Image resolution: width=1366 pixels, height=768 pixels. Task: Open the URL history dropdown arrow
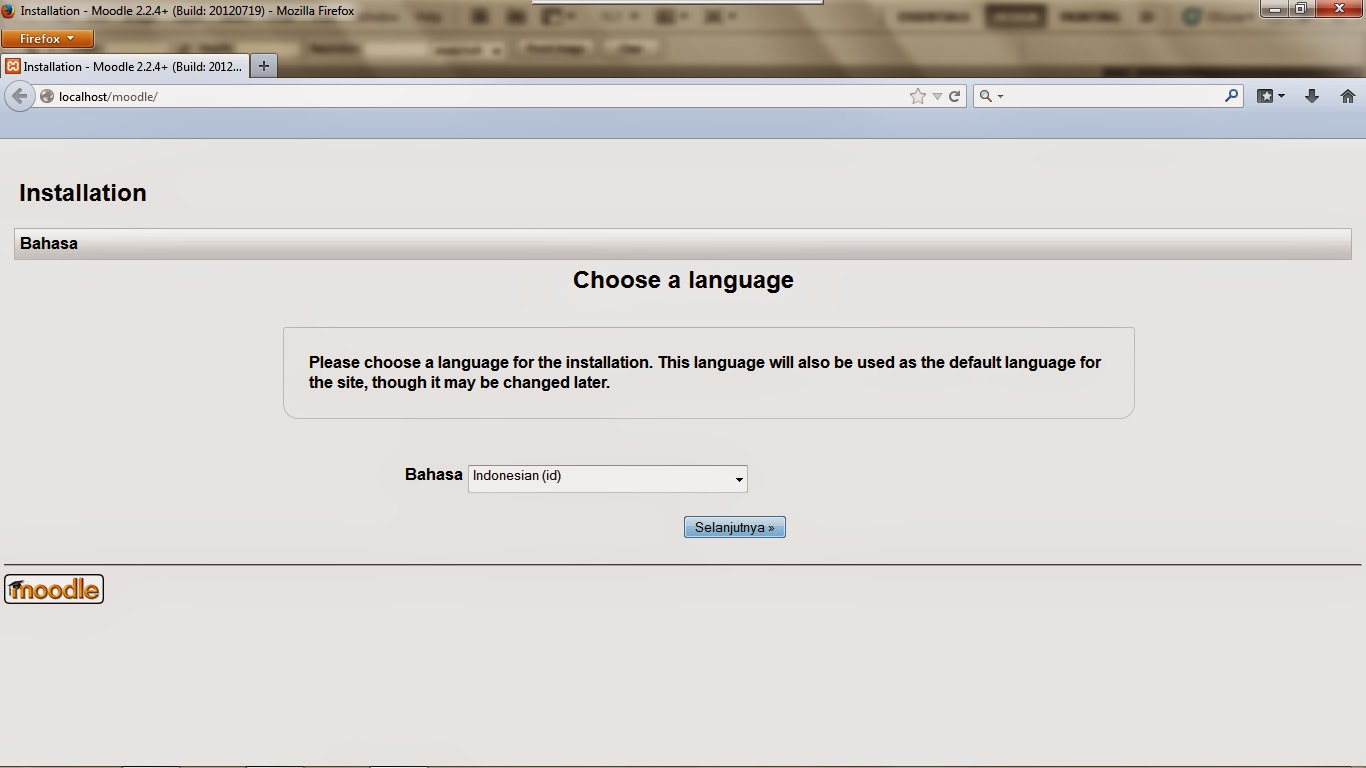click(x=937, y=96)
